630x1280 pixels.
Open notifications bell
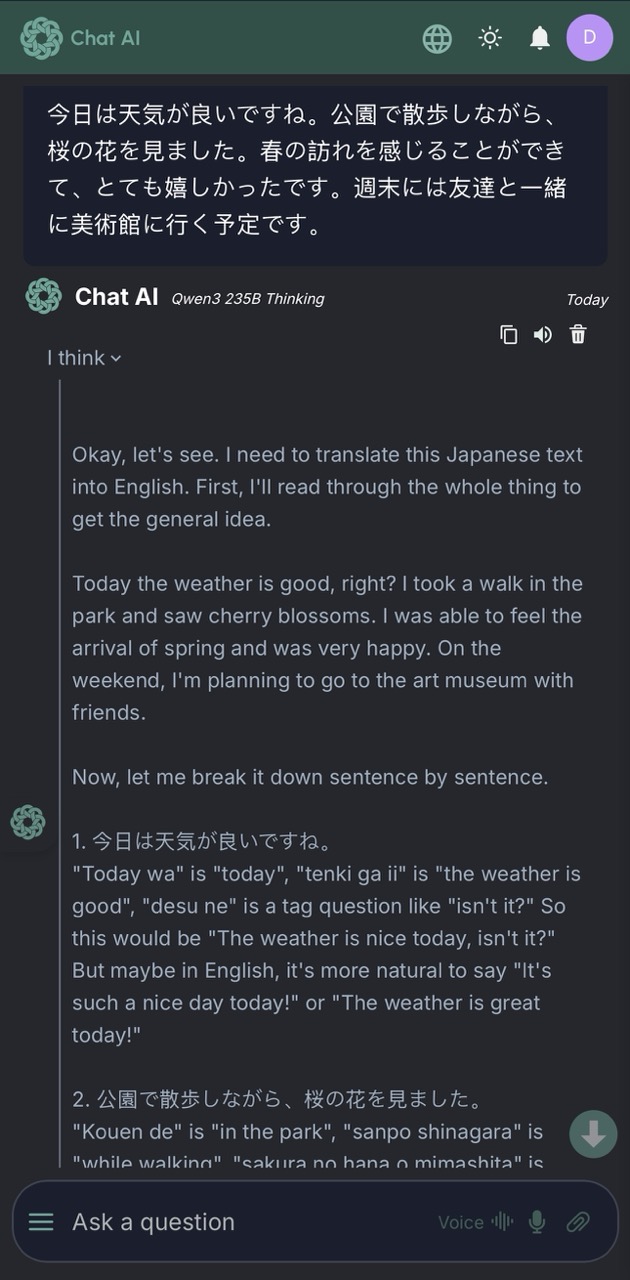pos(540,38)
